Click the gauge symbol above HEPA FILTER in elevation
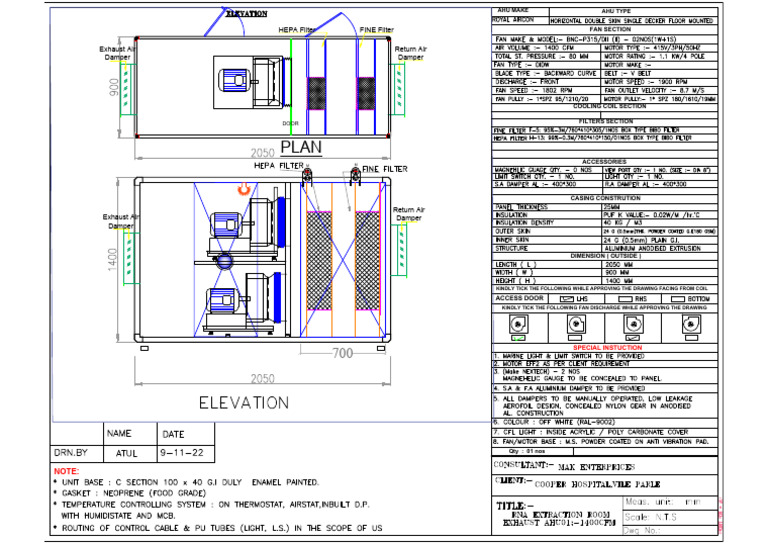 click(x=307, y=175)
